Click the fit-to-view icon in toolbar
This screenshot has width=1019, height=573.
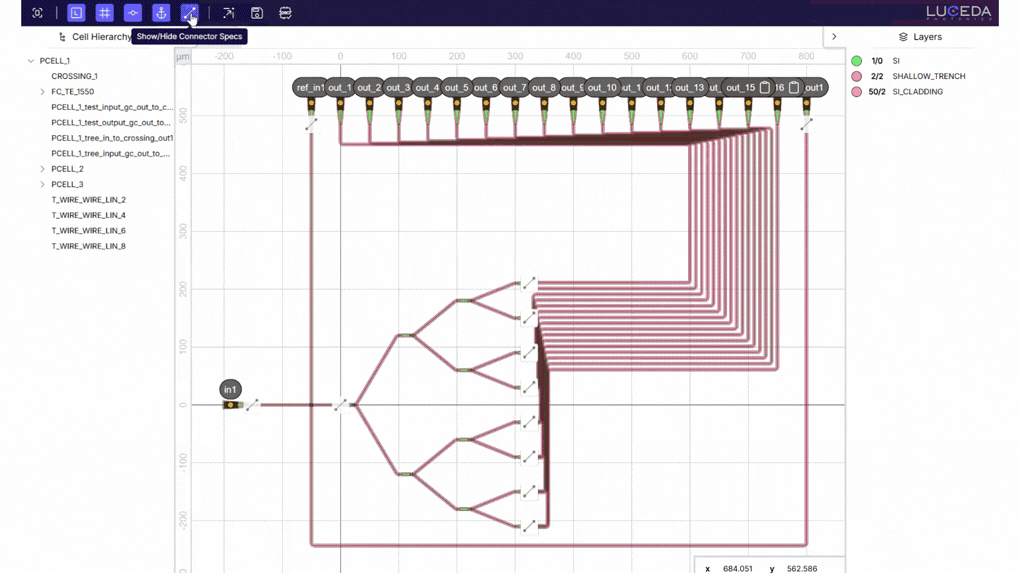tap(37, 13)
